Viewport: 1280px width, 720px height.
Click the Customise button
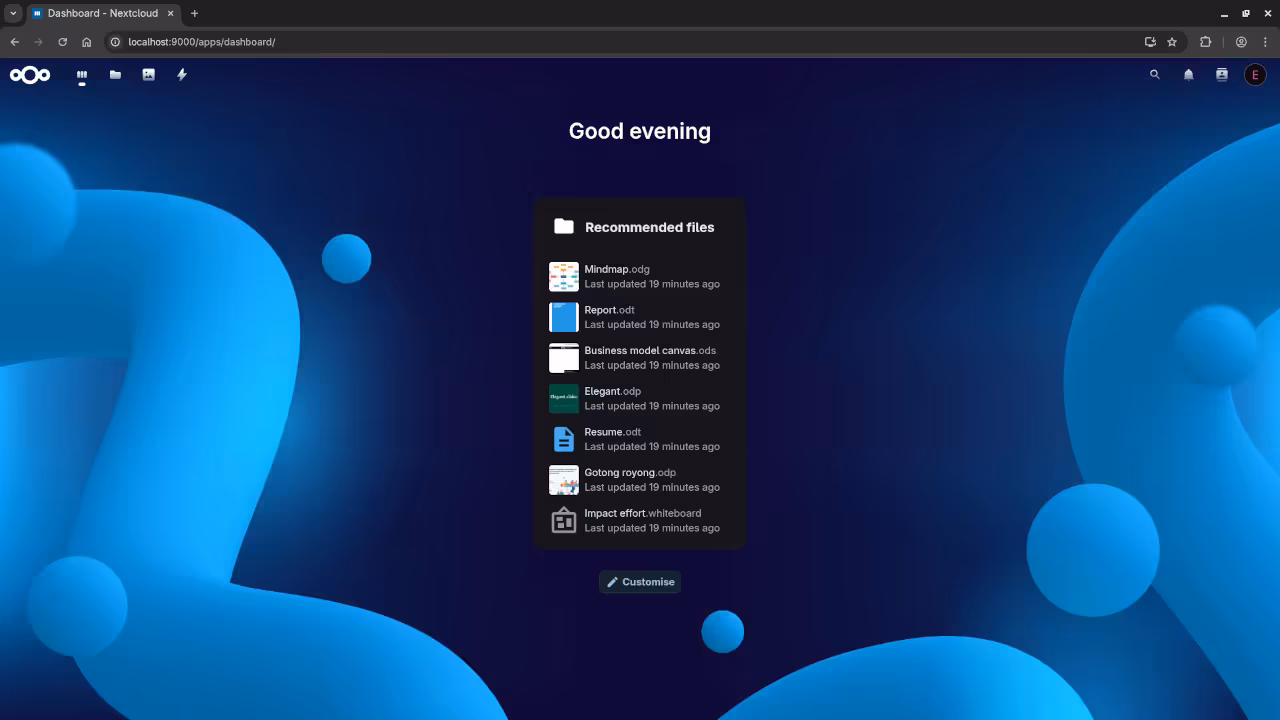click(639, 581)
